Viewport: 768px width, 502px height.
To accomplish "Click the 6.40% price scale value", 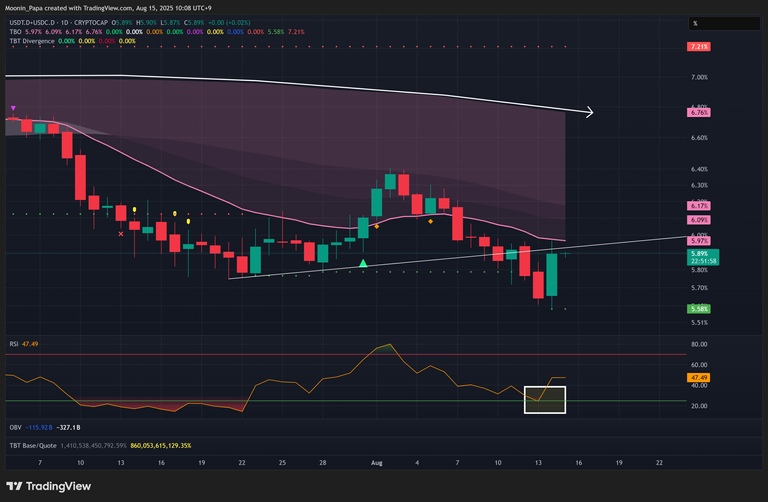I will 699,169.
